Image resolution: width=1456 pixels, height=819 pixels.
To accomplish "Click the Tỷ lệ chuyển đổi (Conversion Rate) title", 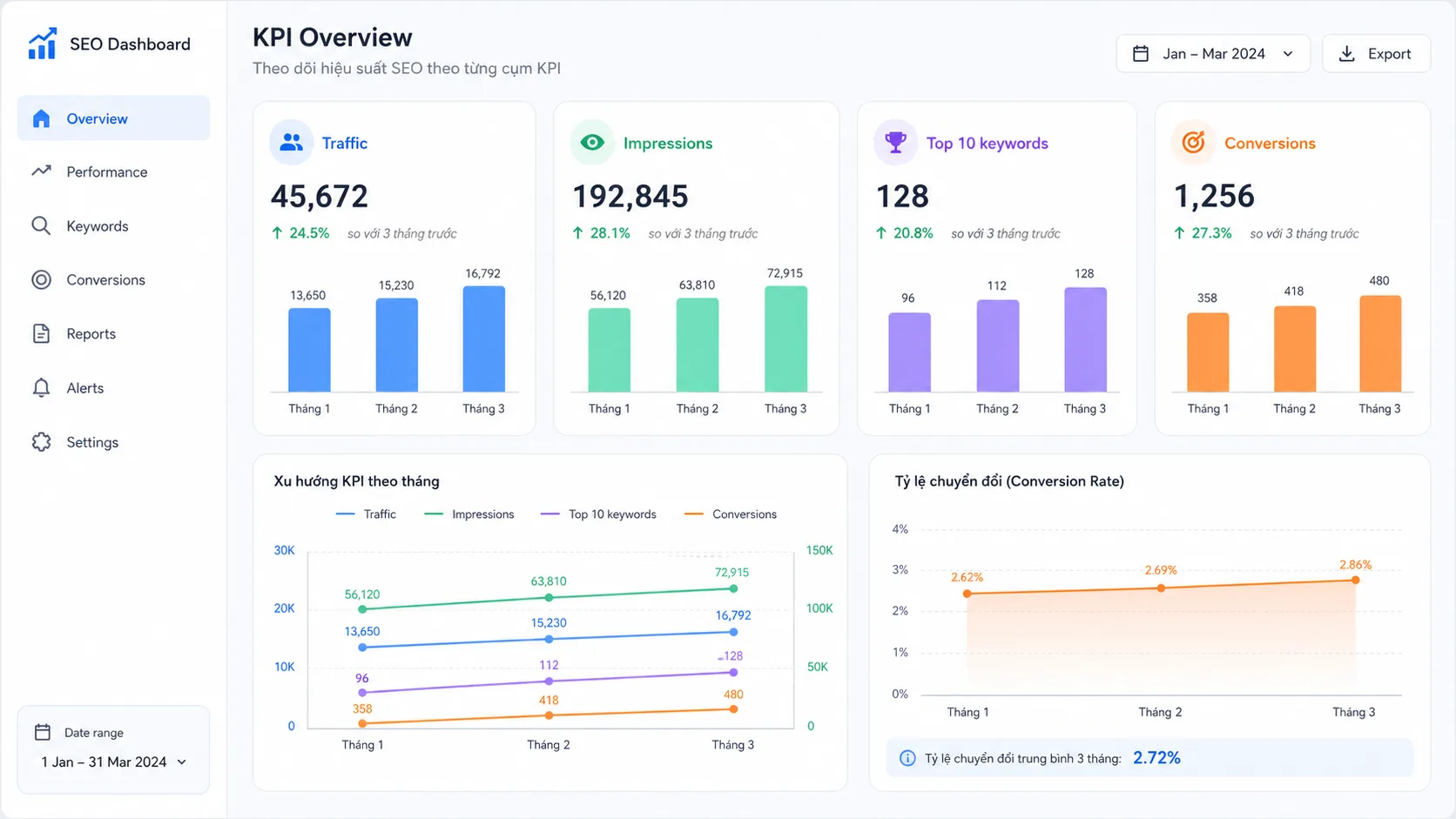I will point(1009,481).
